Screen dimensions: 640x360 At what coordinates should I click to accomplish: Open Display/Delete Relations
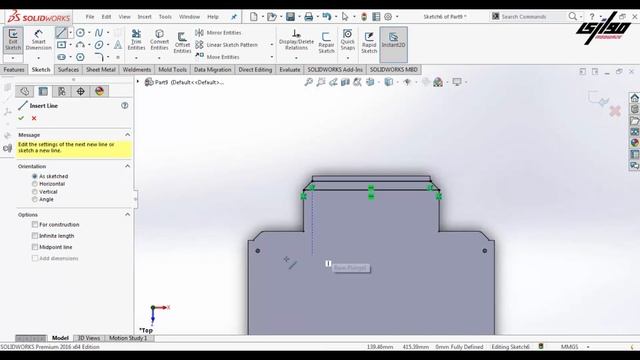coord(296,40)
